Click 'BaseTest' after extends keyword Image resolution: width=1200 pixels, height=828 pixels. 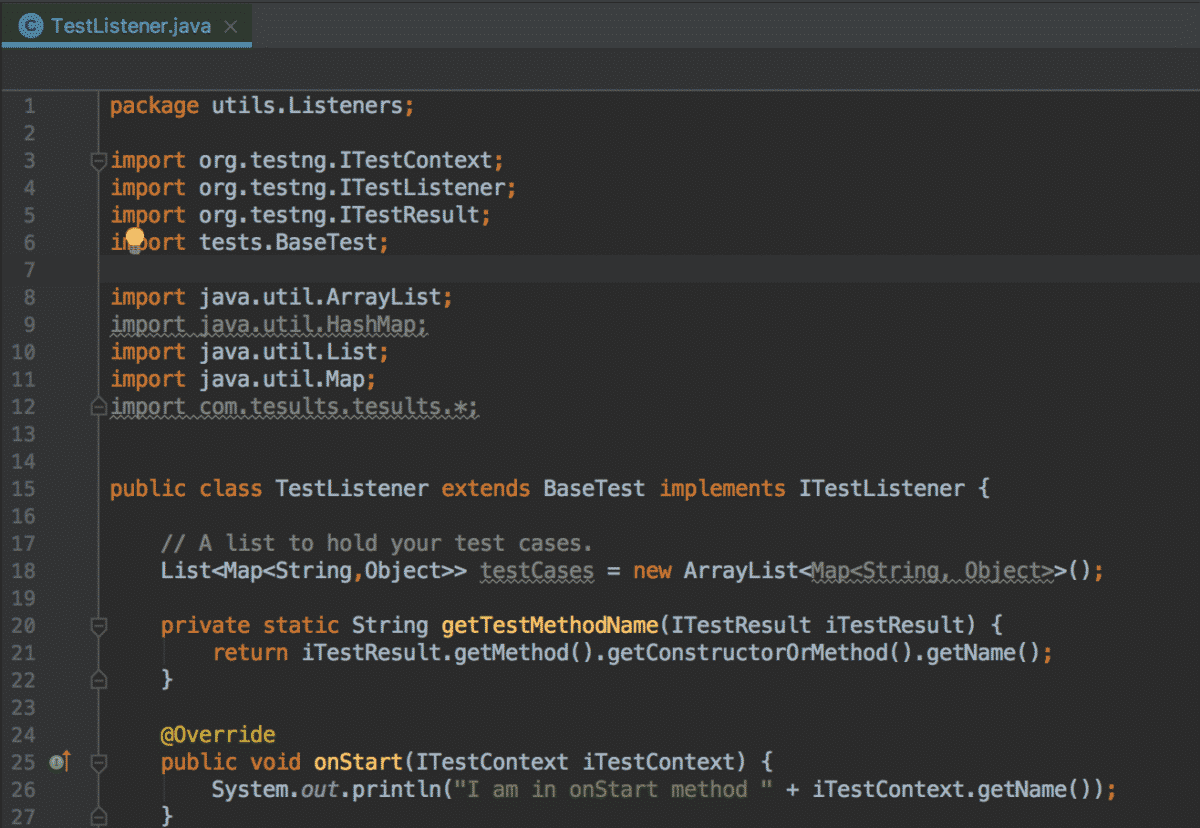(595, 489)
